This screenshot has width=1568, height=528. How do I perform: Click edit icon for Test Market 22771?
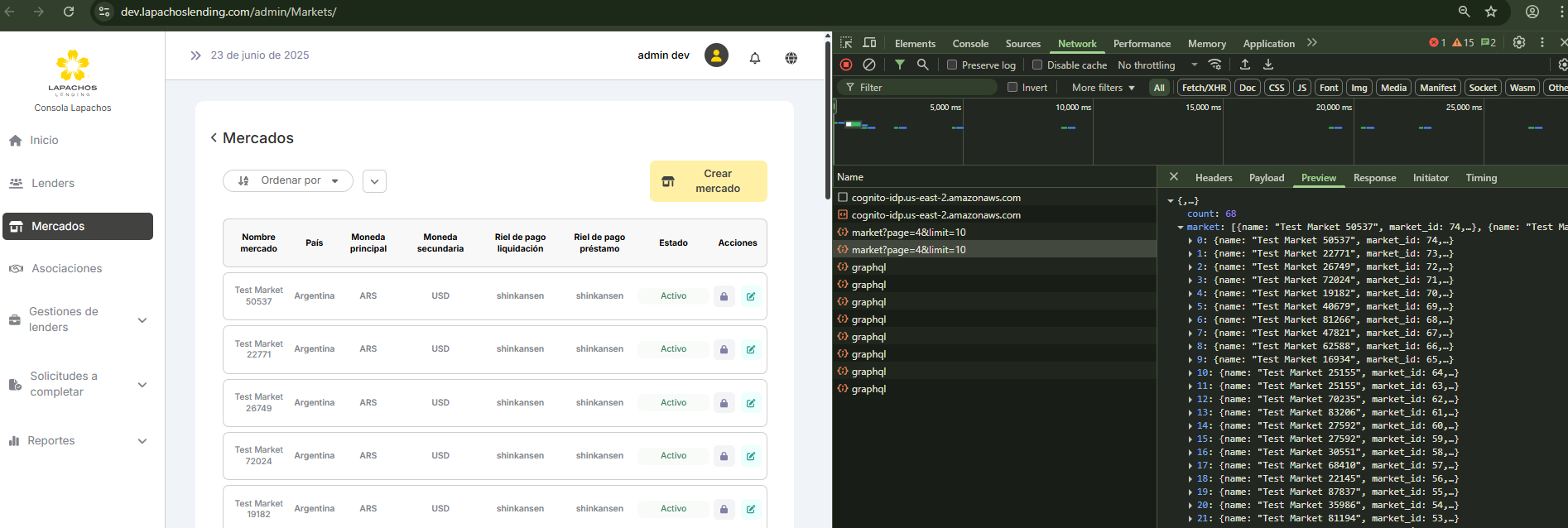coord(750,349)
